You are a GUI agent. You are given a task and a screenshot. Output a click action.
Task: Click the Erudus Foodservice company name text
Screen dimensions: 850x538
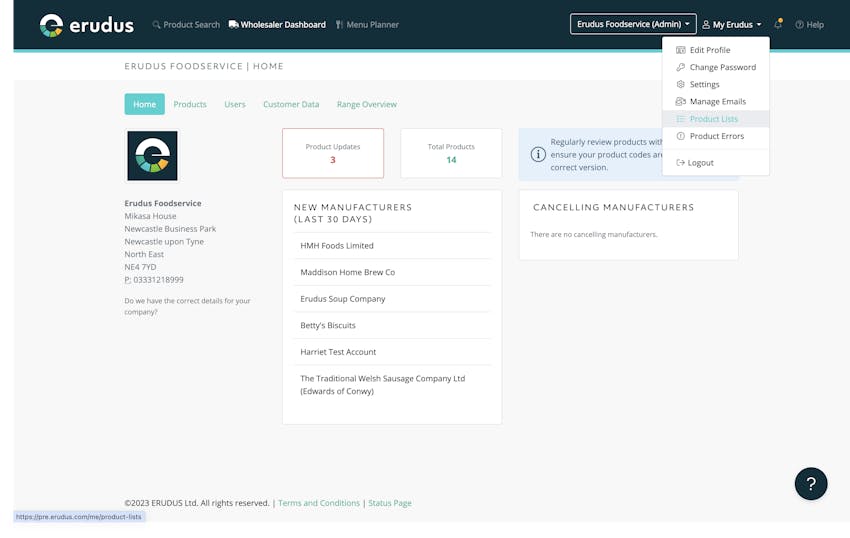[x=163, y=203]
